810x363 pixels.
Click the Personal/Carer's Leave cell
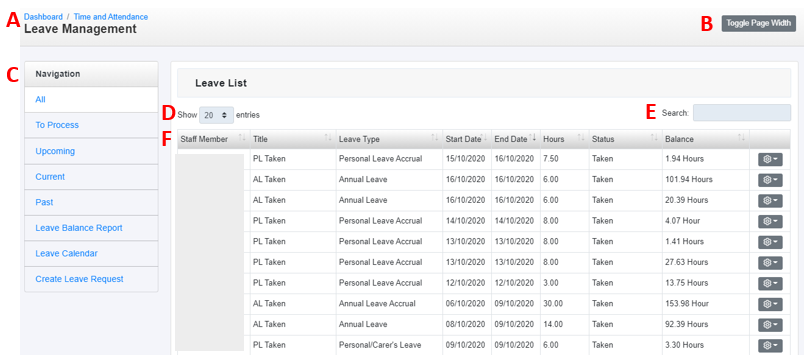(389, 345)
